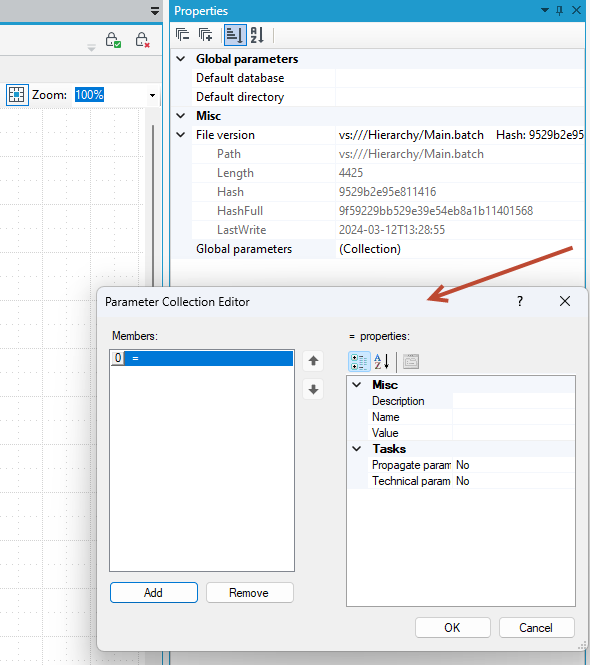Screen dimensions: 590x665
Task: Toggle categorized view in Properties panel toolbar
Action: pos(235,35)
